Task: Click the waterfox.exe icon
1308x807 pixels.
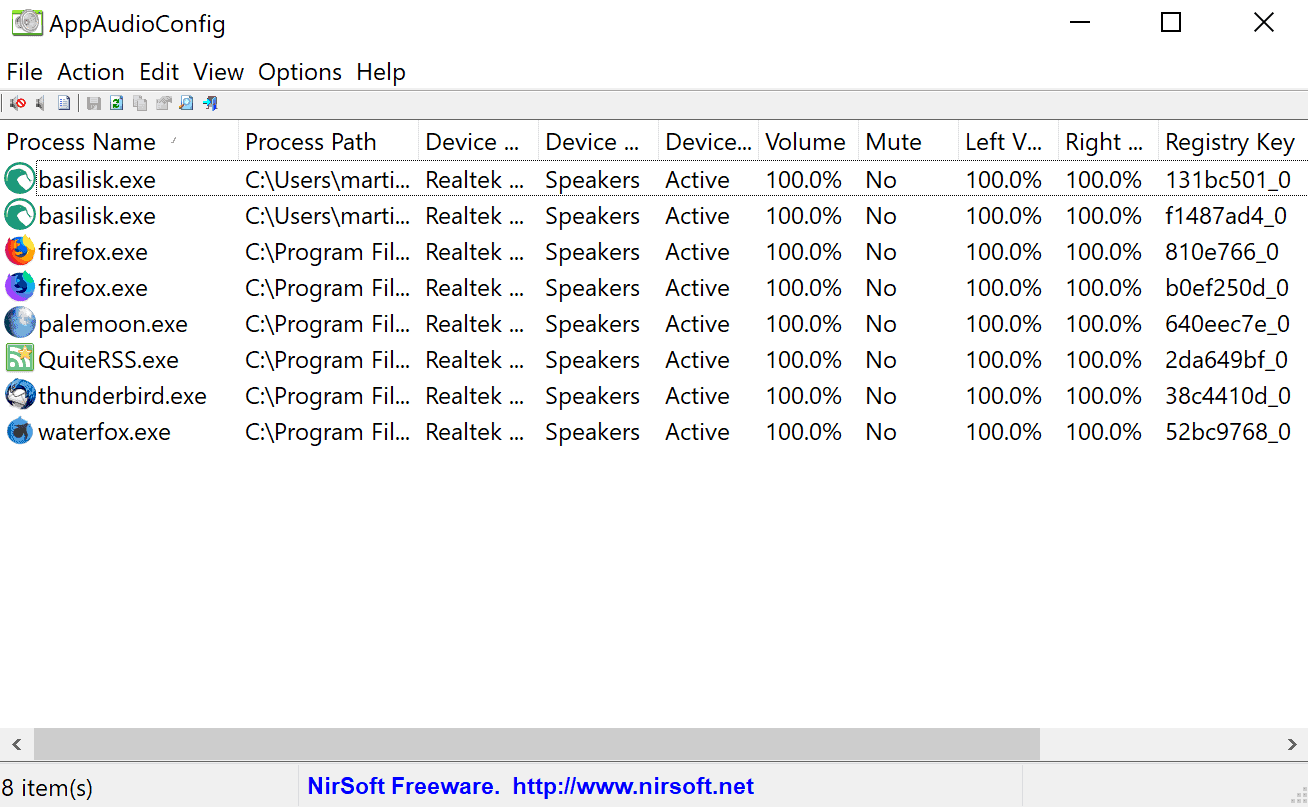Action: (x=19, y=432)
